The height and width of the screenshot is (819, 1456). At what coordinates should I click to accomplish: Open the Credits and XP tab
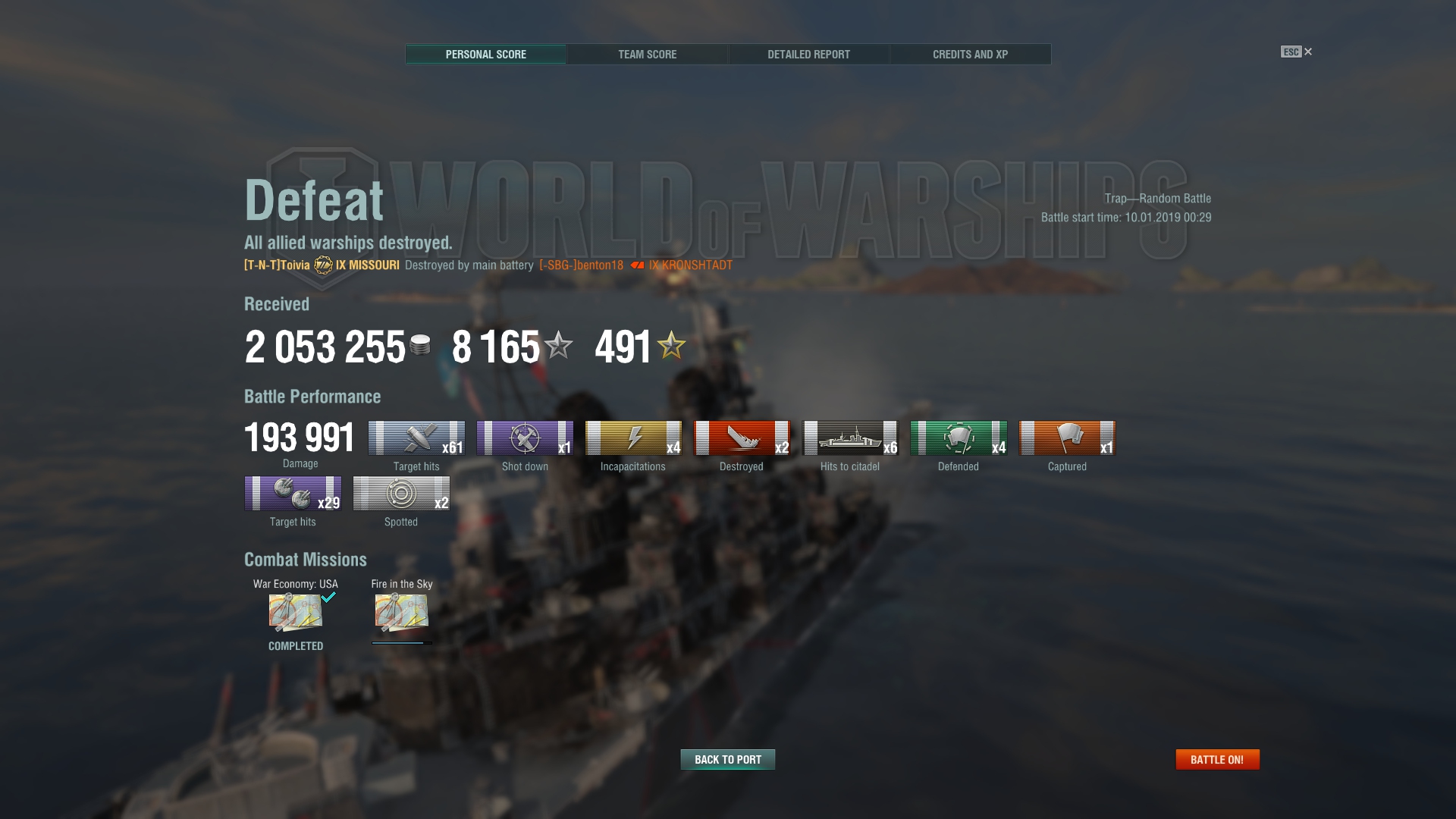[x=970, y=55]
